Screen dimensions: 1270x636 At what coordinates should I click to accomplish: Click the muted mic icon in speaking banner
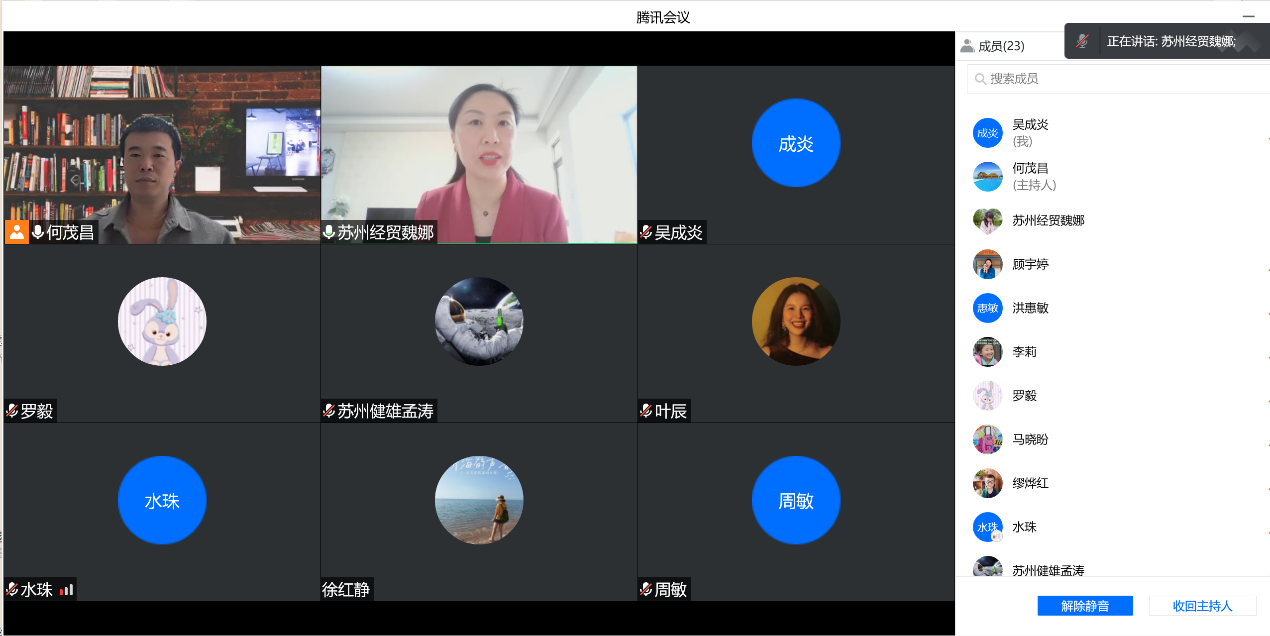(1082, 41)
